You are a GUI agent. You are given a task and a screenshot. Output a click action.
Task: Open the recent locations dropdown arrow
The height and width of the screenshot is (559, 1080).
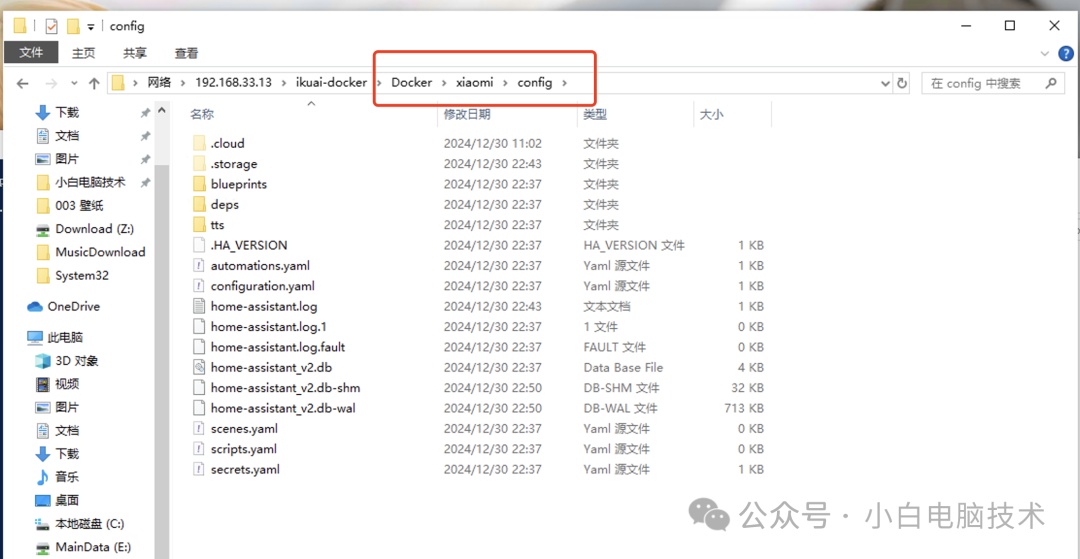tap(74, 83)
